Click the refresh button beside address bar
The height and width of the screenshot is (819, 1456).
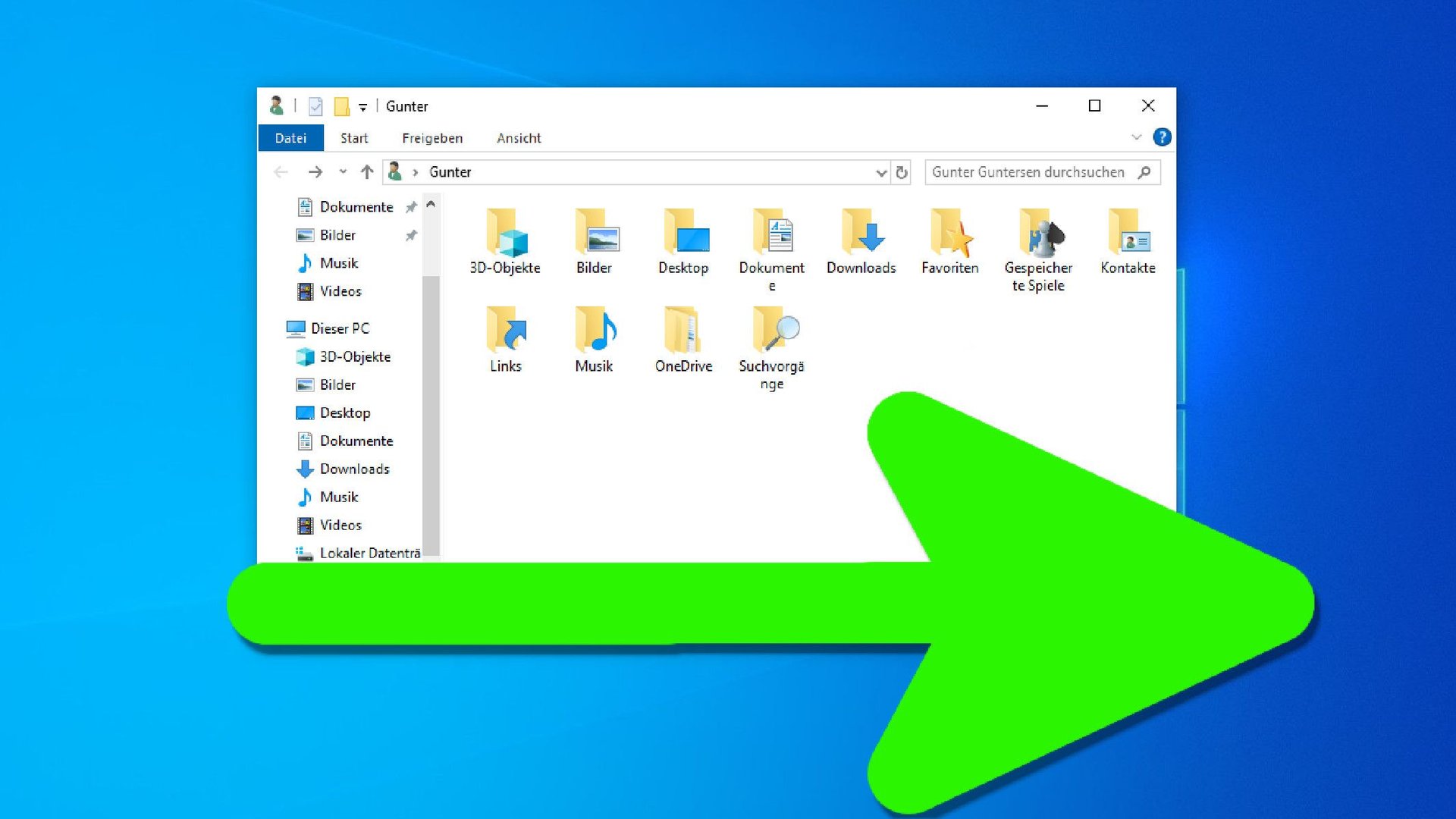(902, 172)
